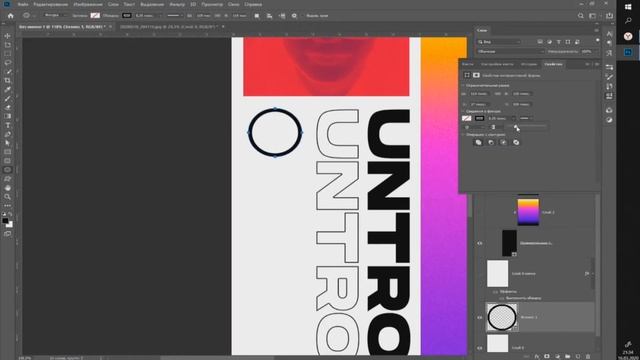Select the Type tool
The width and height of the screenshot is (640, 360).
[x=7, y=125]
